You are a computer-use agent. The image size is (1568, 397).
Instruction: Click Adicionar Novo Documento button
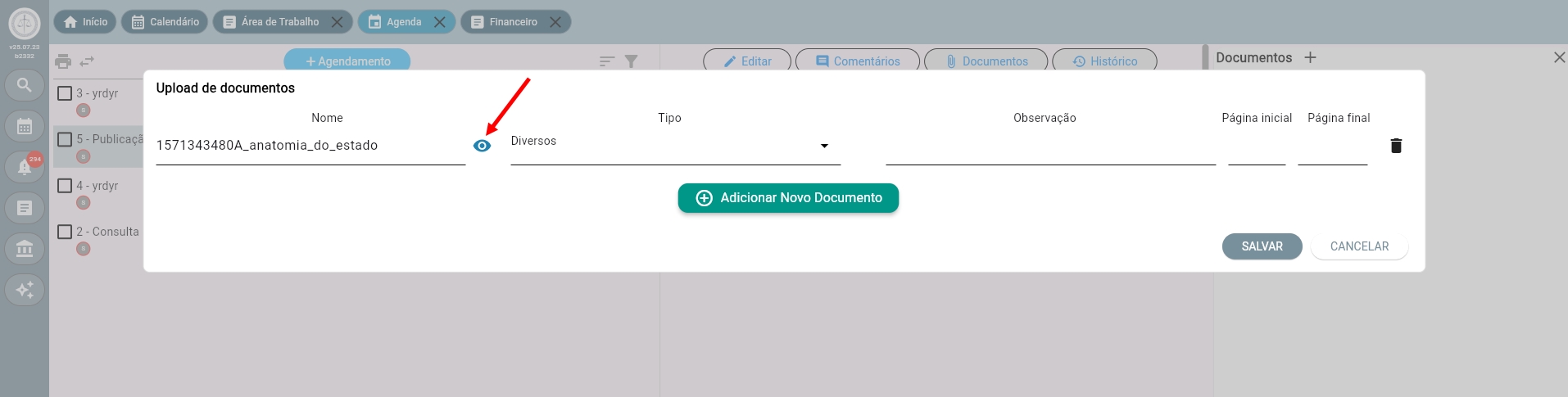[788, 198]
